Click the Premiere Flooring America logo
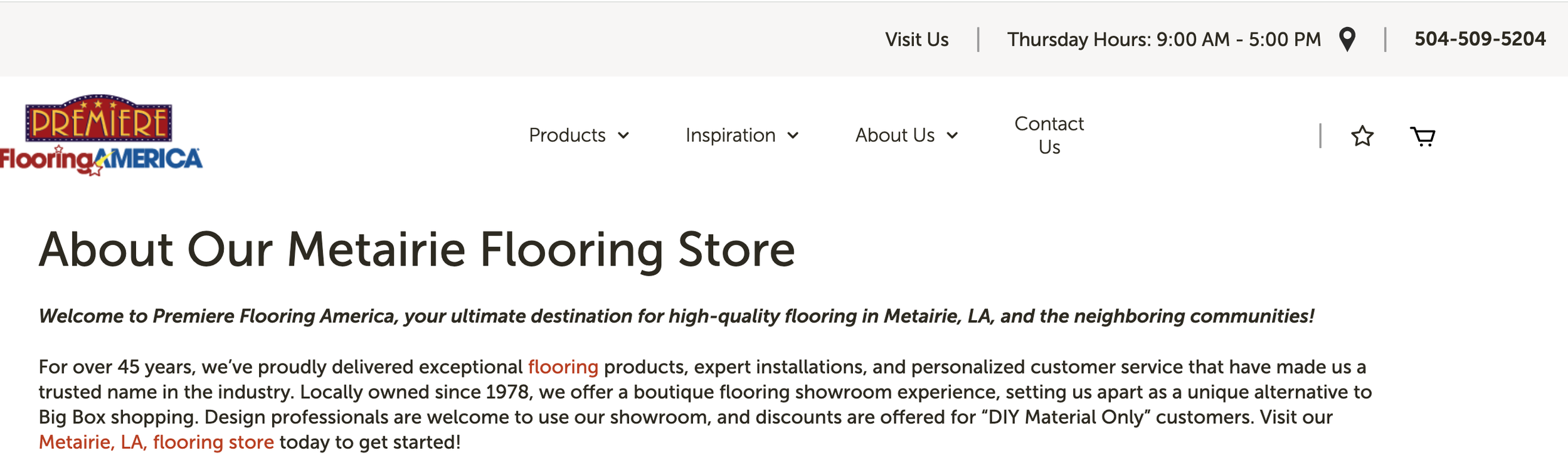This screenshot has height=472, width=1568. (x=100, y=136)
